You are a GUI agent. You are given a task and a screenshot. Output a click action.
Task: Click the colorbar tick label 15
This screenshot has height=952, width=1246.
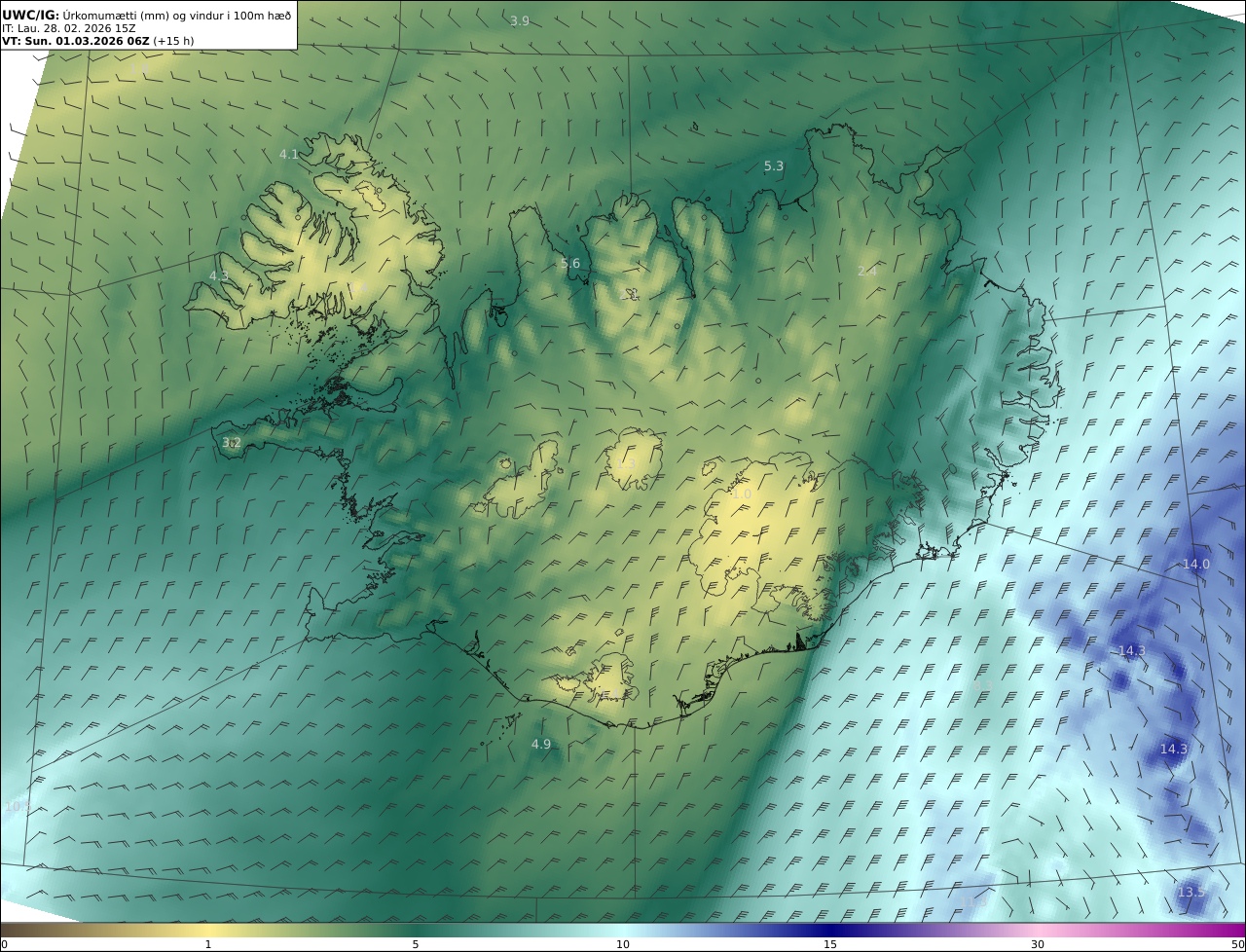(x=830, y=944)
